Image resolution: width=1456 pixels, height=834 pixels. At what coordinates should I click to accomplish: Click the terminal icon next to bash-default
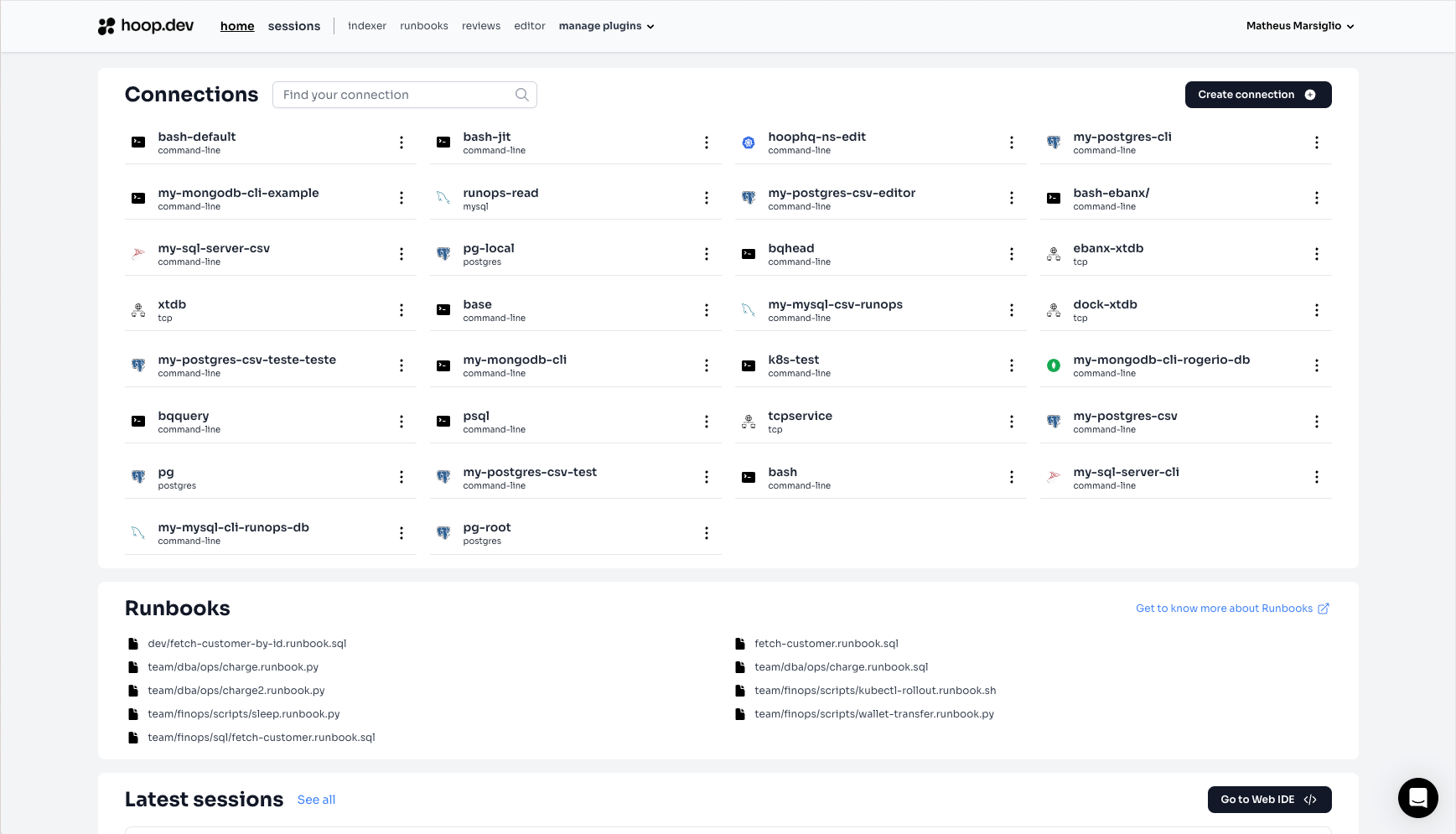click(138, 142)
